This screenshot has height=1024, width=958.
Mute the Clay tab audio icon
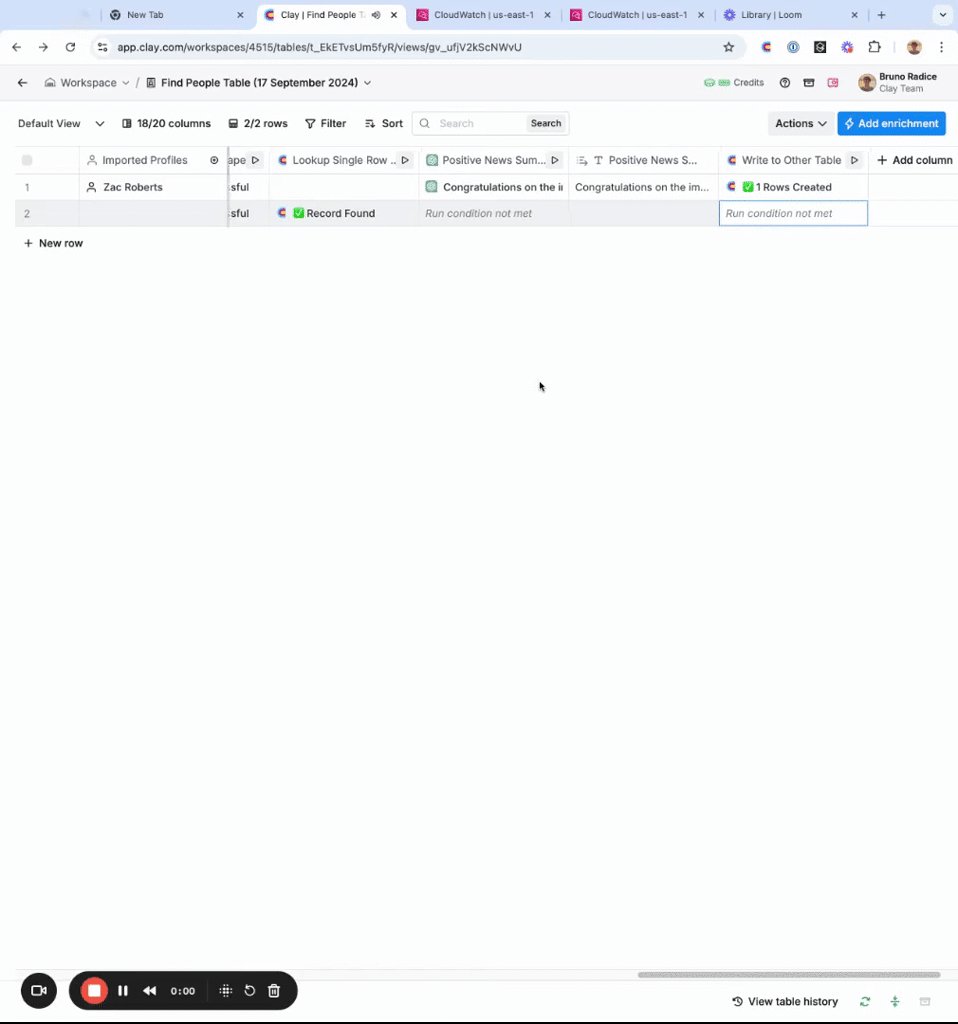376,14
